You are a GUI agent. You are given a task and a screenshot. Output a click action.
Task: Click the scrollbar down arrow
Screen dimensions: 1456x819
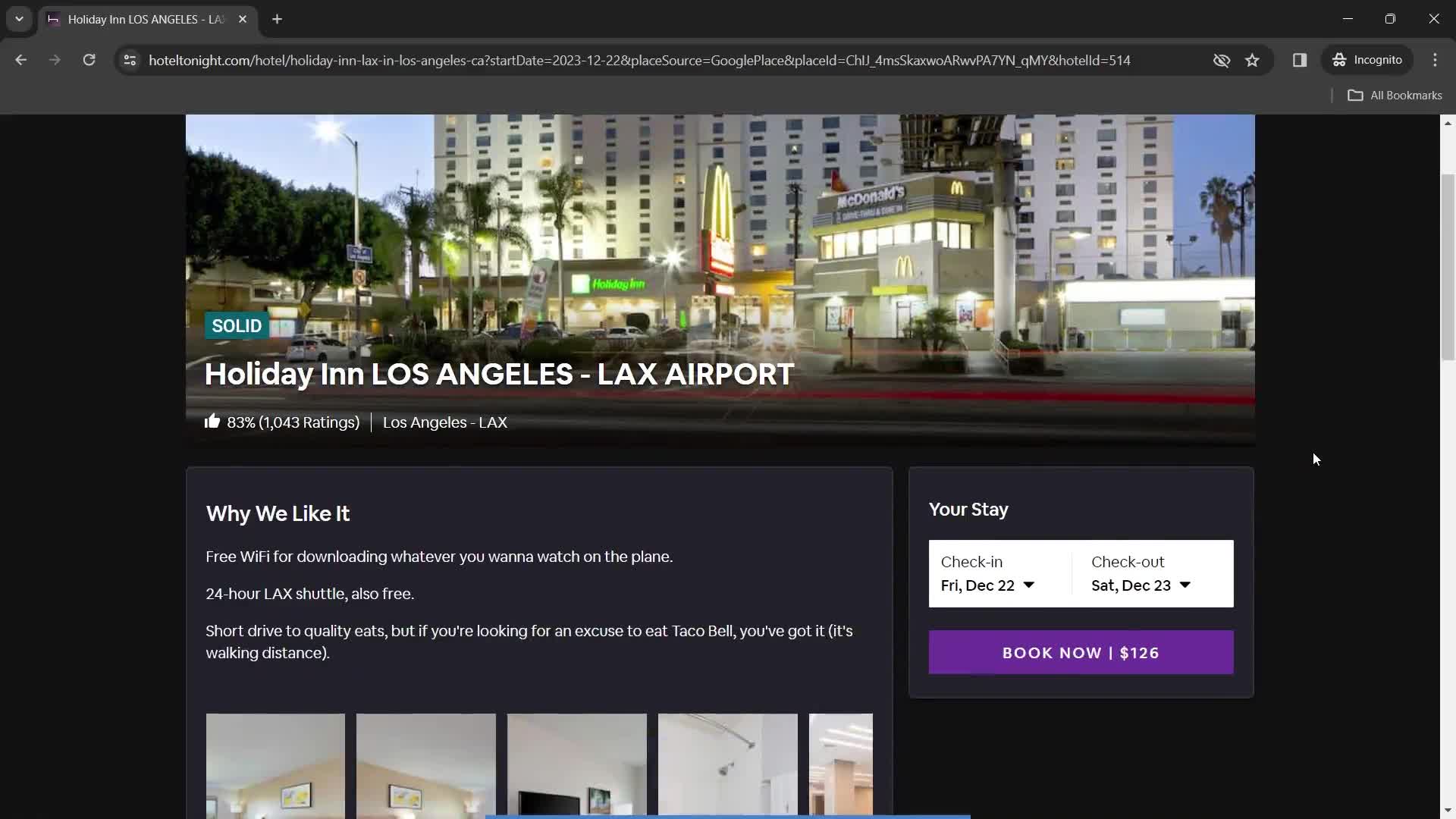tap(1448, 811)
